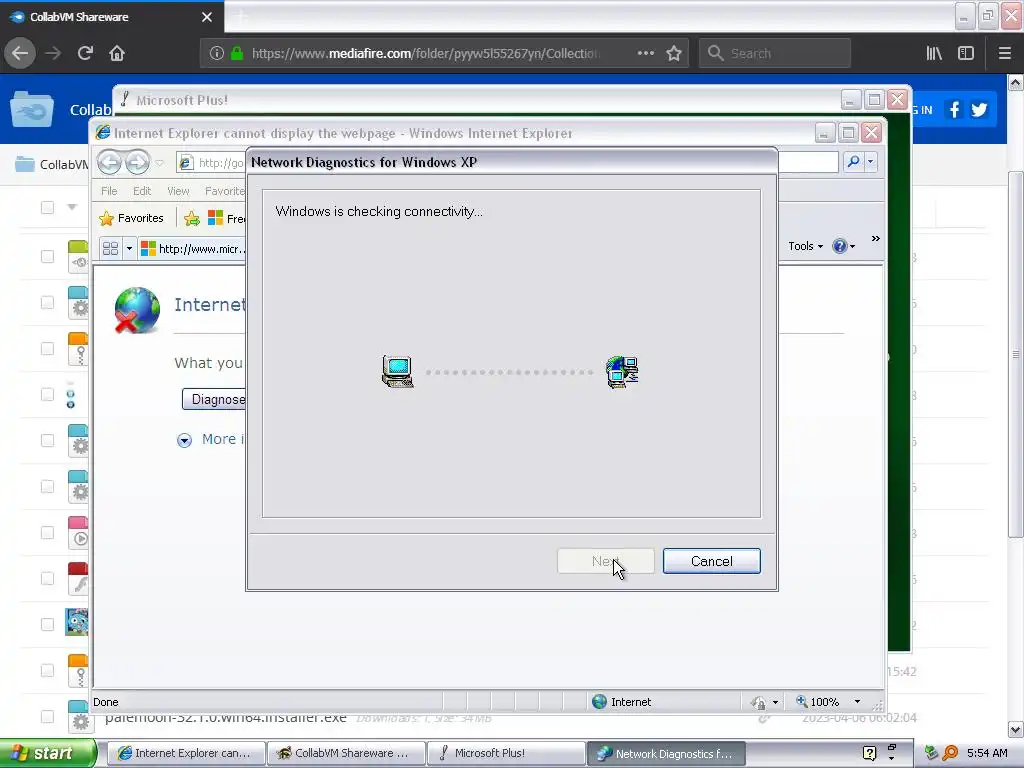Tick the select-all checkbox in MediaFire list
The width and height of the screenshot is (1024, 768).
(47, 208)
